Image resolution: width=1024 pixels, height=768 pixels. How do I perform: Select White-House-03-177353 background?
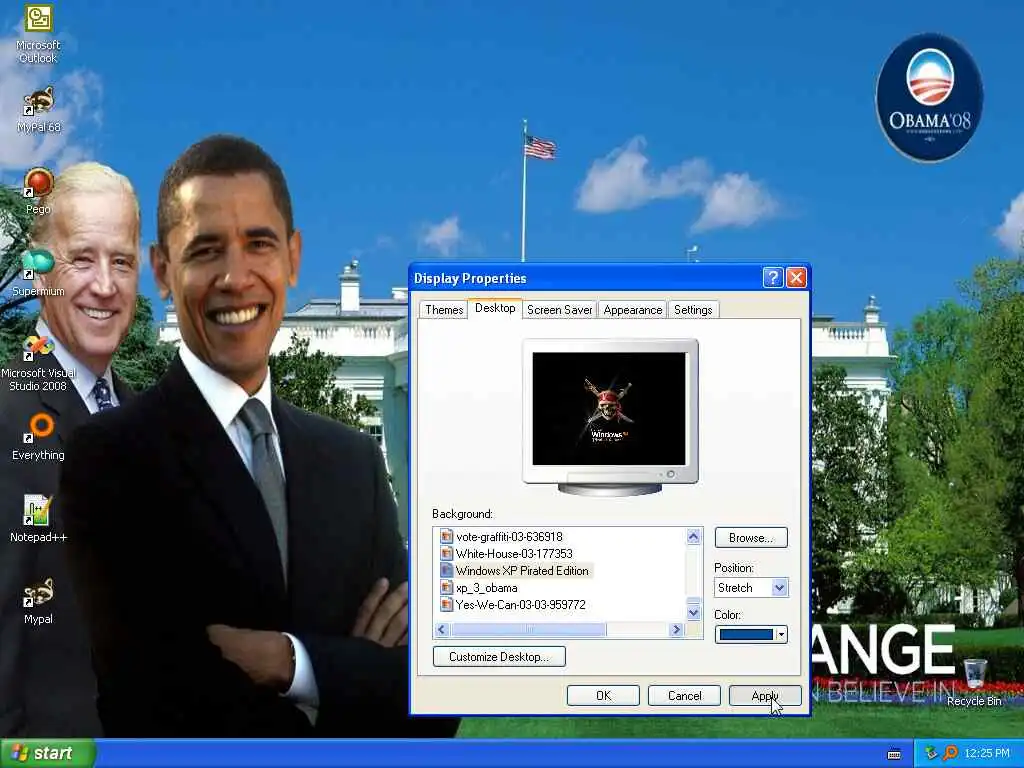tap(514, 554)
